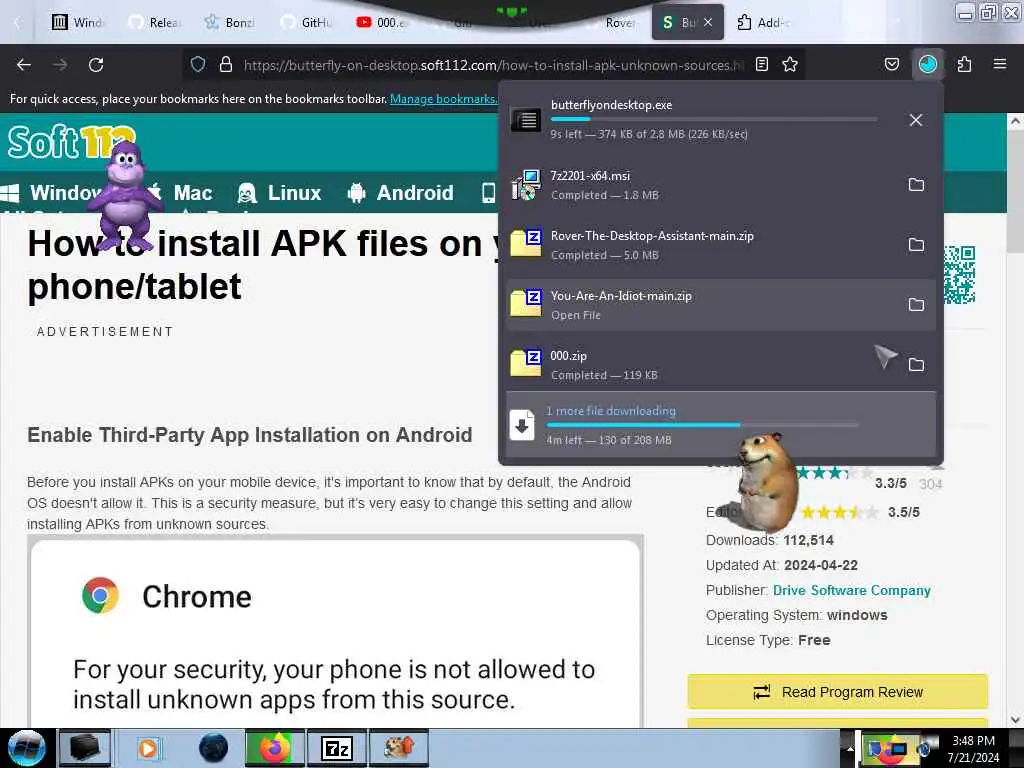Click the hamster desktop character
1024x768 pixels.
(x=767, y=482)
